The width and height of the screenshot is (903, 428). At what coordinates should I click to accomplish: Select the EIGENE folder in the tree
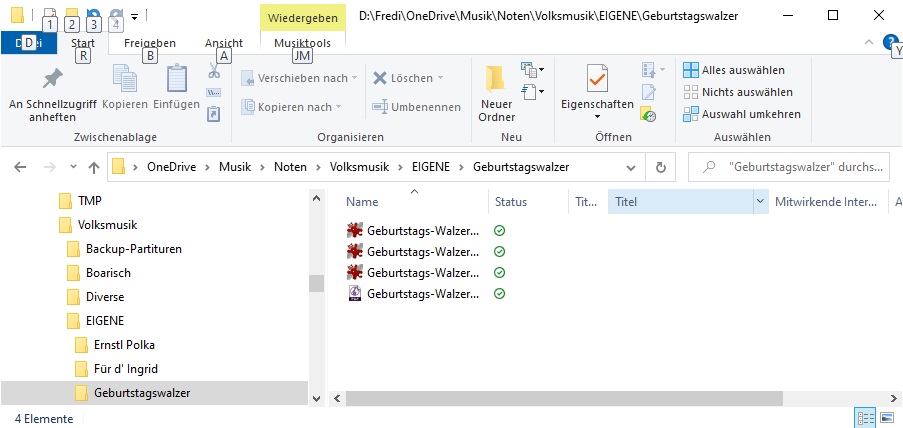pos(105,321)
